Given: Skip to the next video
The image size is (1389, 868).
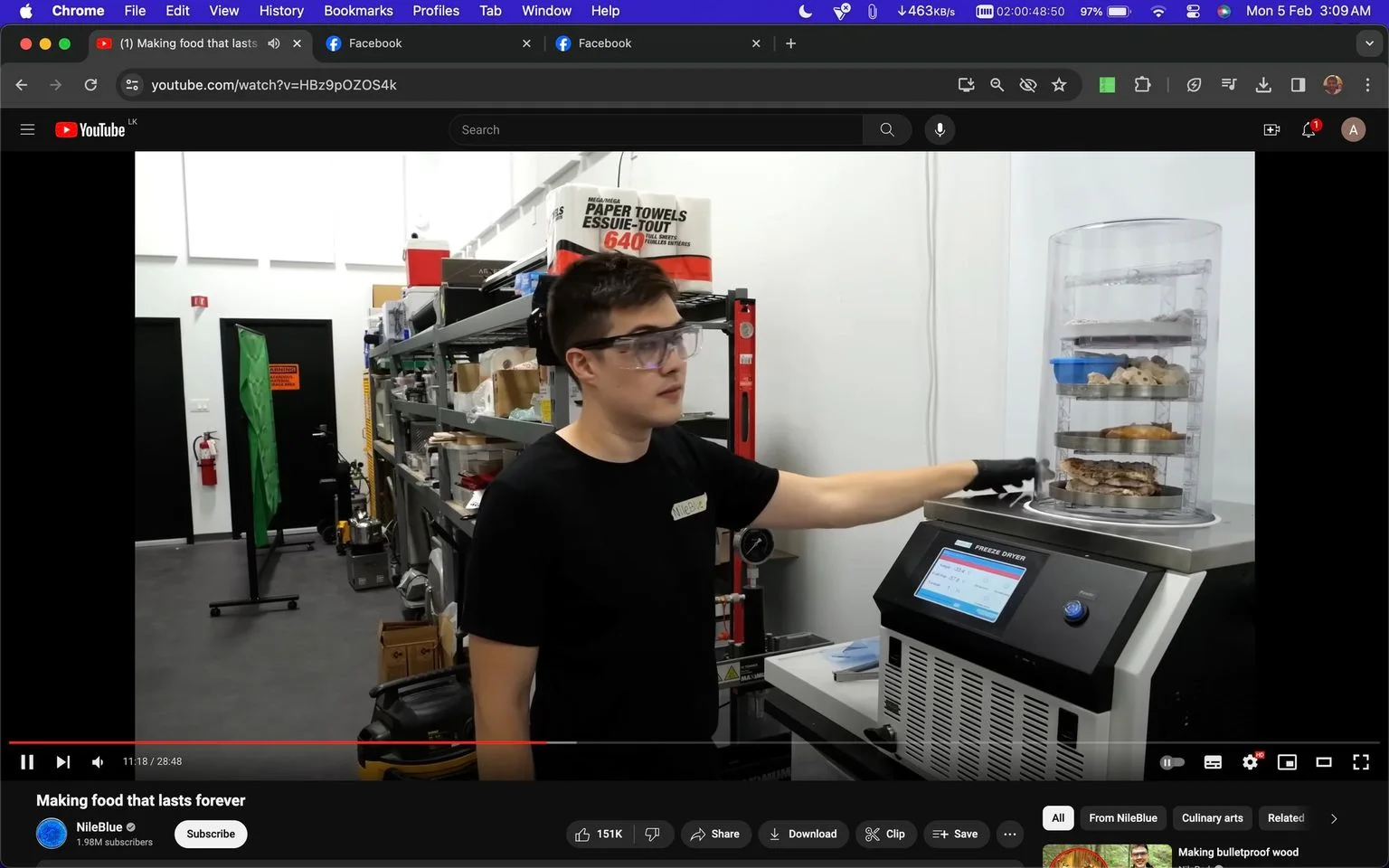Looking at the screenshot, I should click(x=62, y=762).
